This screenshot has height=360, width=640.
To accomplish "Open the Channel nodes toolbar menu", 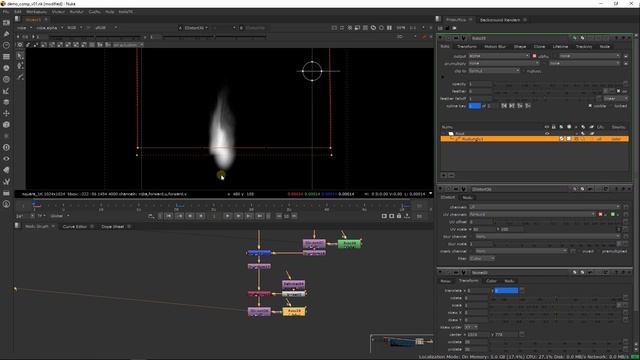I will coord(6,57).
